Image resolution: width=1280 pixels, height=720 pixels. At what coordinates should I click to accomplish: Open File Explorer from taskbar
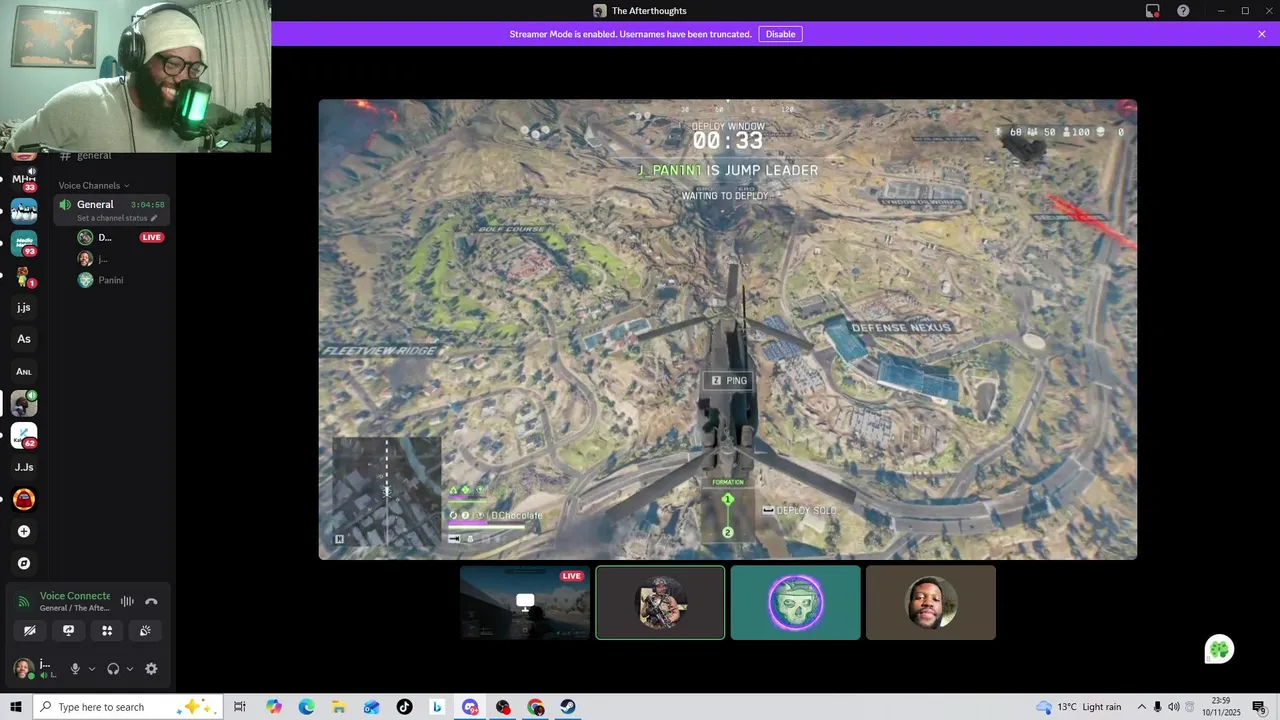point(339,707)
